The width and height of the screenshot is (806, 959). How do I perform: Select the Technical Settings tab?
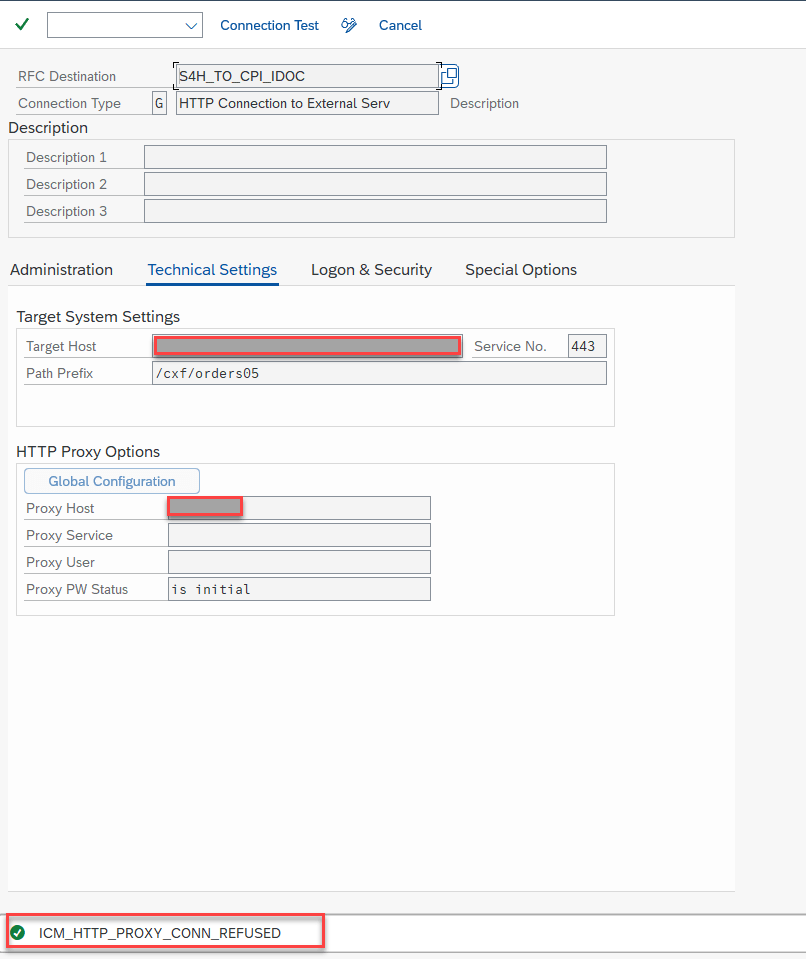pos(212,270)
